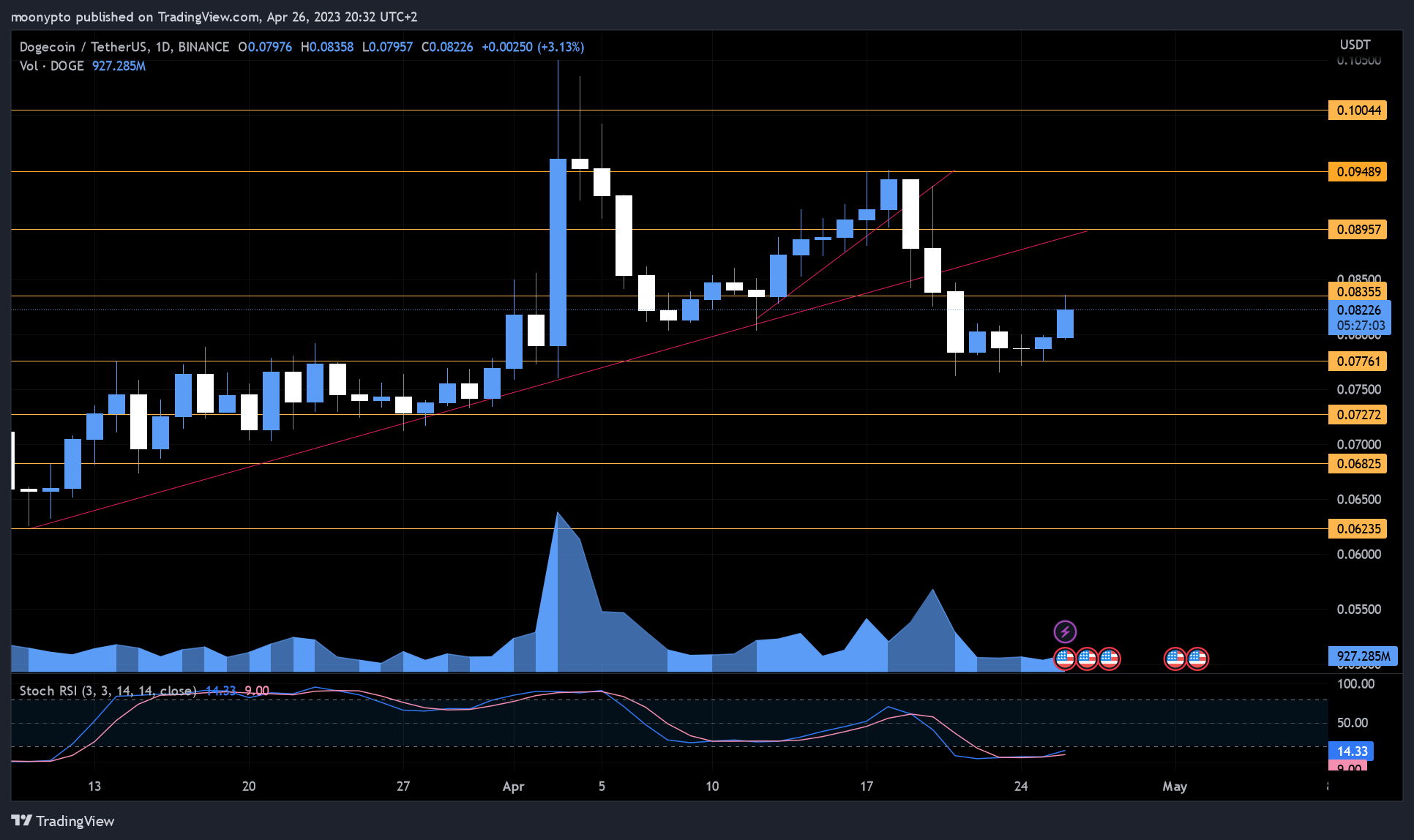The height and width of the screenshot is (840, 1414).
Task: Click the 0.08957 price level label
Action: pos(1358,230)
